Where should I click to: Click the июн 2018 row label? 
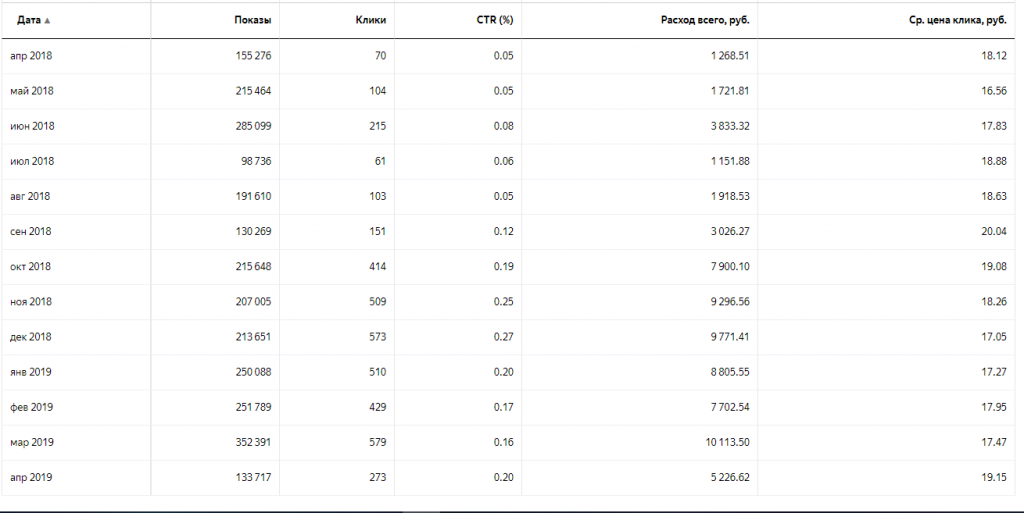tap(30, 126)
